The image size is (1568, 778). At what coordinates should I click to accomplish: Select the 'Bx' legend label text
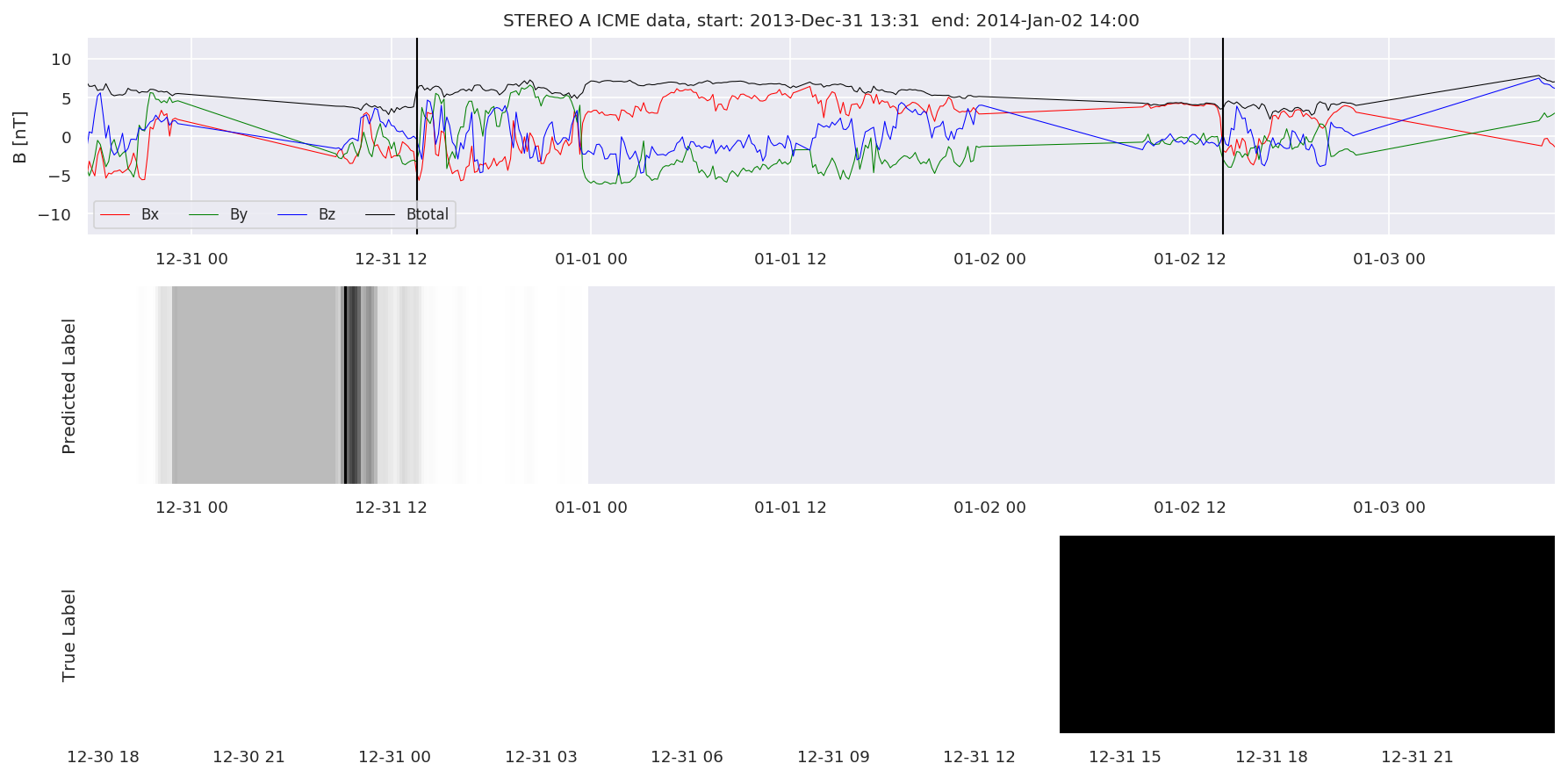150,214
